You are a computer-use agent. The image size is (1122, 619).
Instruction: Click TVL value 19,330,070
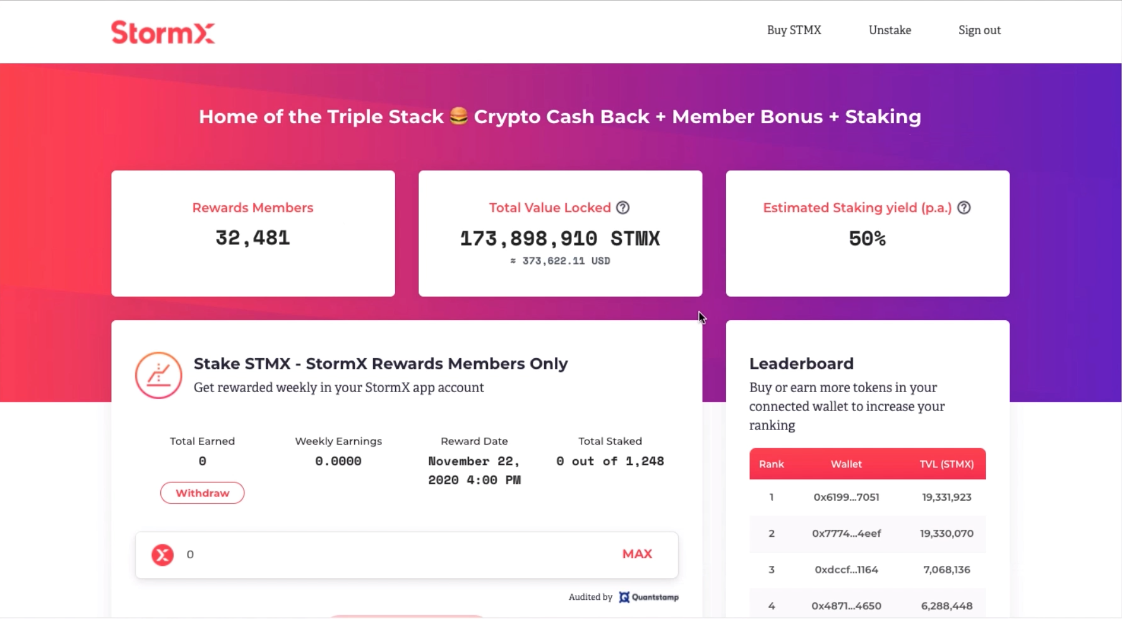click(947, 534)
